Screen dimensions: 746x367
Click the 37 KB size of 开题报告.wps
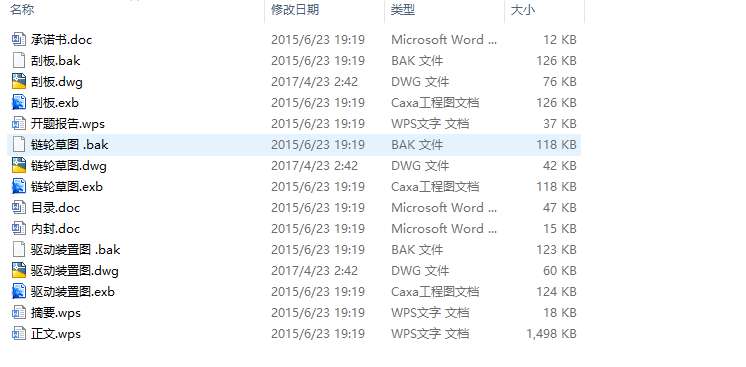(560, 123)
